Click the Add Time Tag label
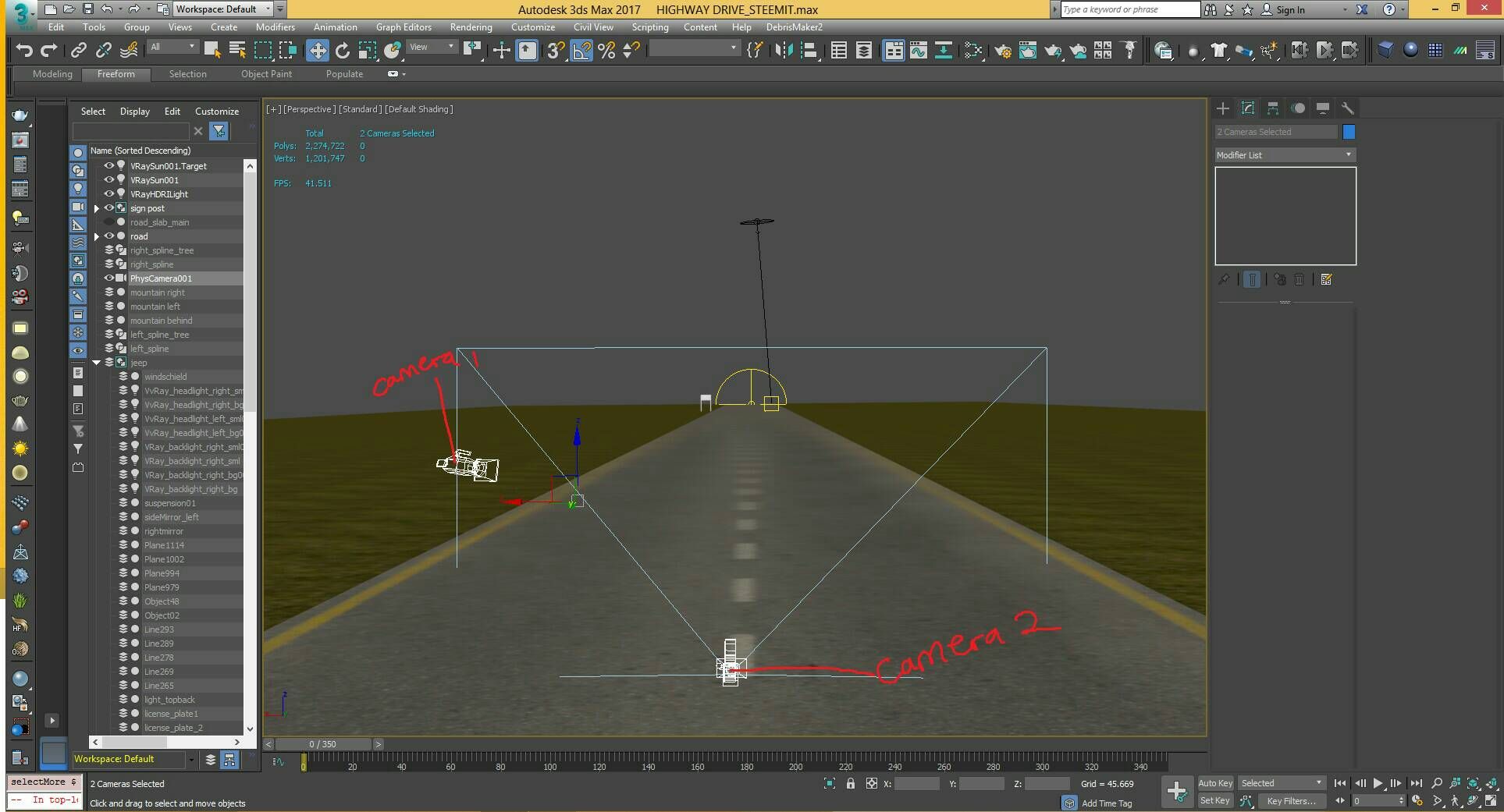This screenshot has height=812, width=1504. (1107, 803)
